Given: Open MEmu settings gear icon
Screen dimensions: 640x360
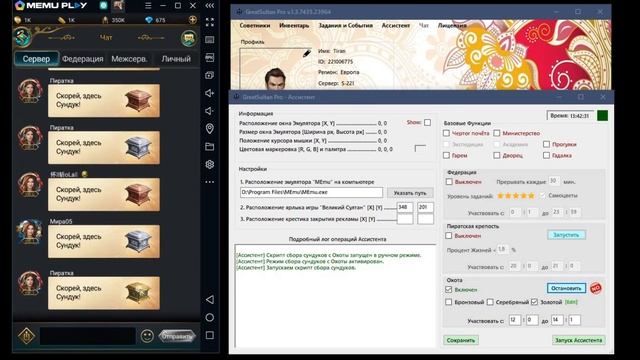Looking at the screenshot, I should click(210, 164).
